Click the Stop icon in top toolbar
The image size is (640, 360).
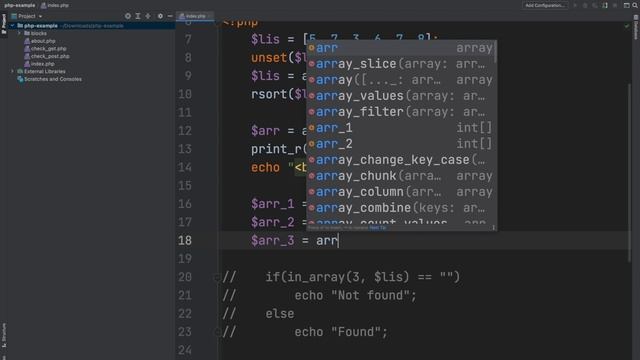pyautogui.click(x=615, y=5)
